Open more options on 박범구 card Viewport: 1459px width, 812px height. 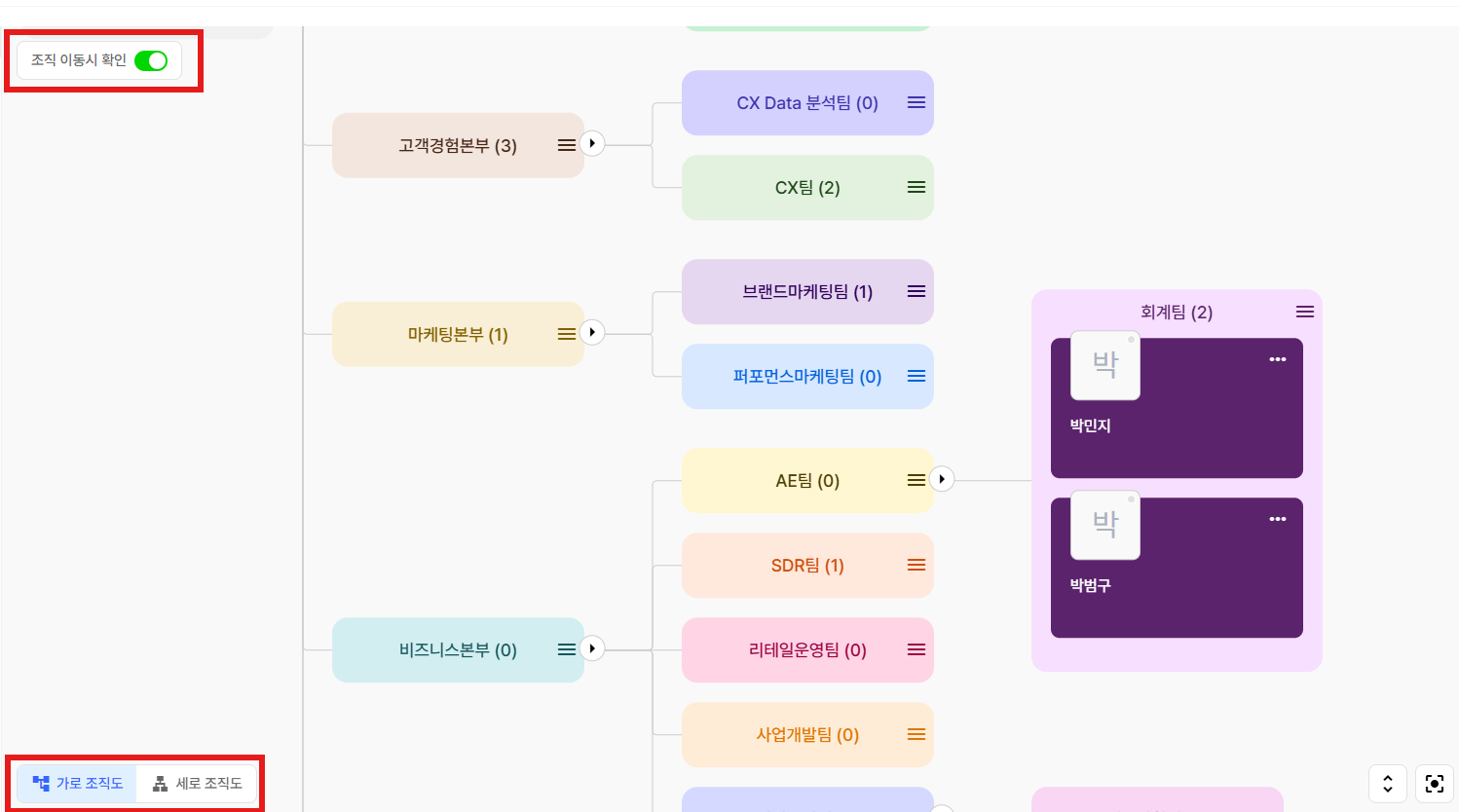tap(1278, 519)
